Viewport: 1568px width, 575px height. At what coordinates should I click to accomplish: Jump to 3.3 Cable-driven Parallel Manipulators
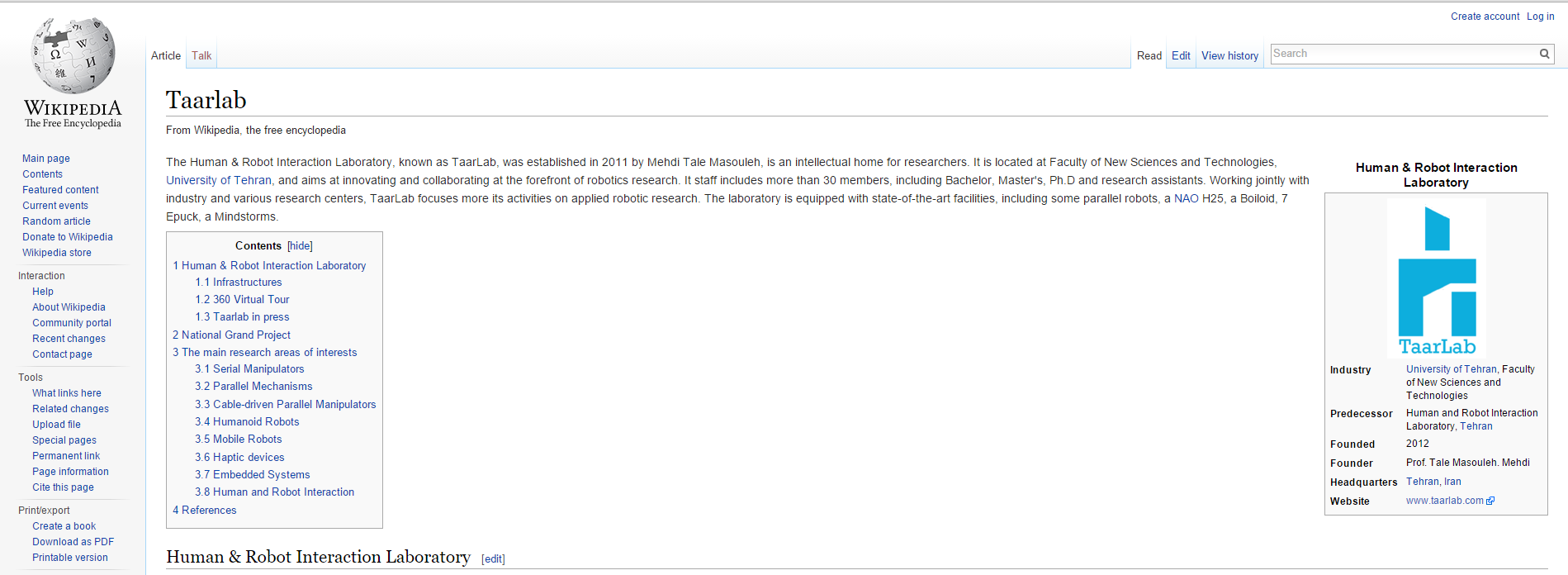click(285, 405)
